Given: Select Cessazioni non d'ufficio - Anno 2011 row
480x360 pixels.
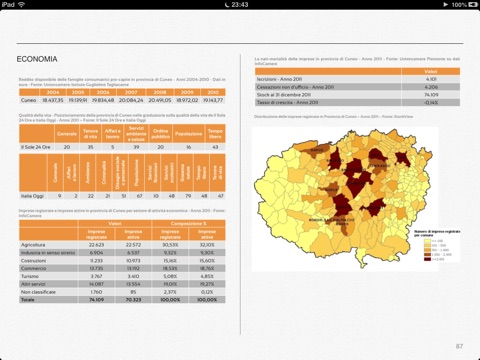Looking at the screenshot, I should point(357,87).
